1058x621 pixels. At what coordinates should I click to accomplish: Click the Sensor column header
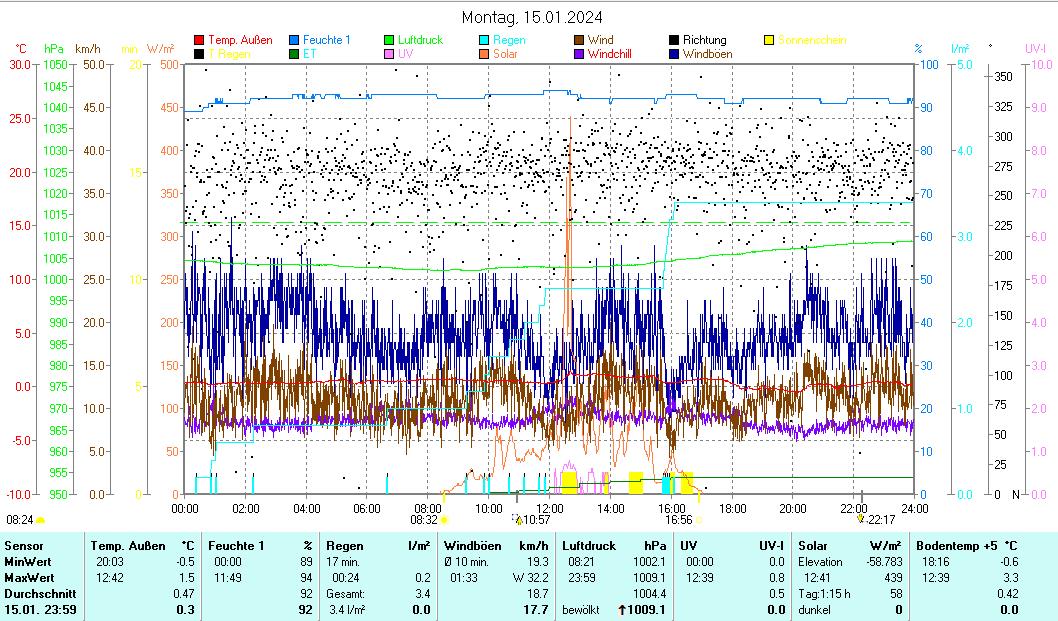[24, 545]
